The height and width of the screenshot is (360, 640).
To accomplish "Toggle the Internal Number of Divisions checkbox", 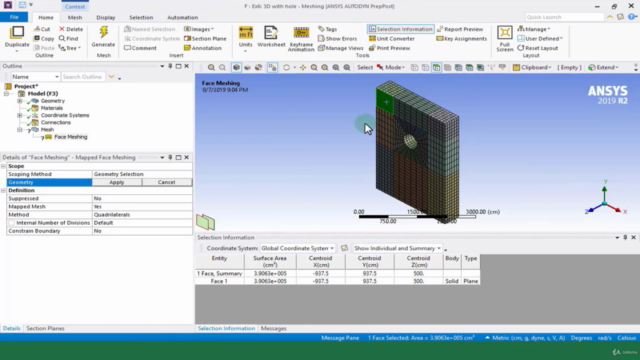I will pyautogui.click(x=11, y=223).
